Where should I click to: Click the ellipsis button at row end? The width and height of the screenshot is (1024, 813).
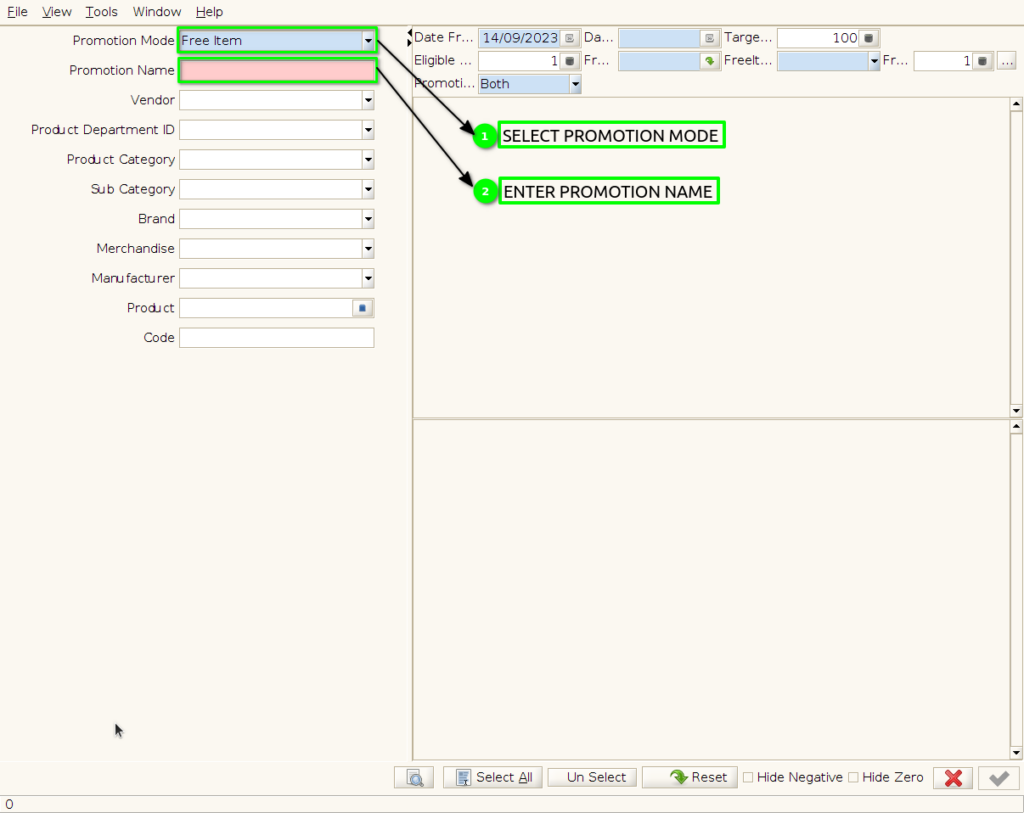pyautogui.click(x=1007, y=61)
